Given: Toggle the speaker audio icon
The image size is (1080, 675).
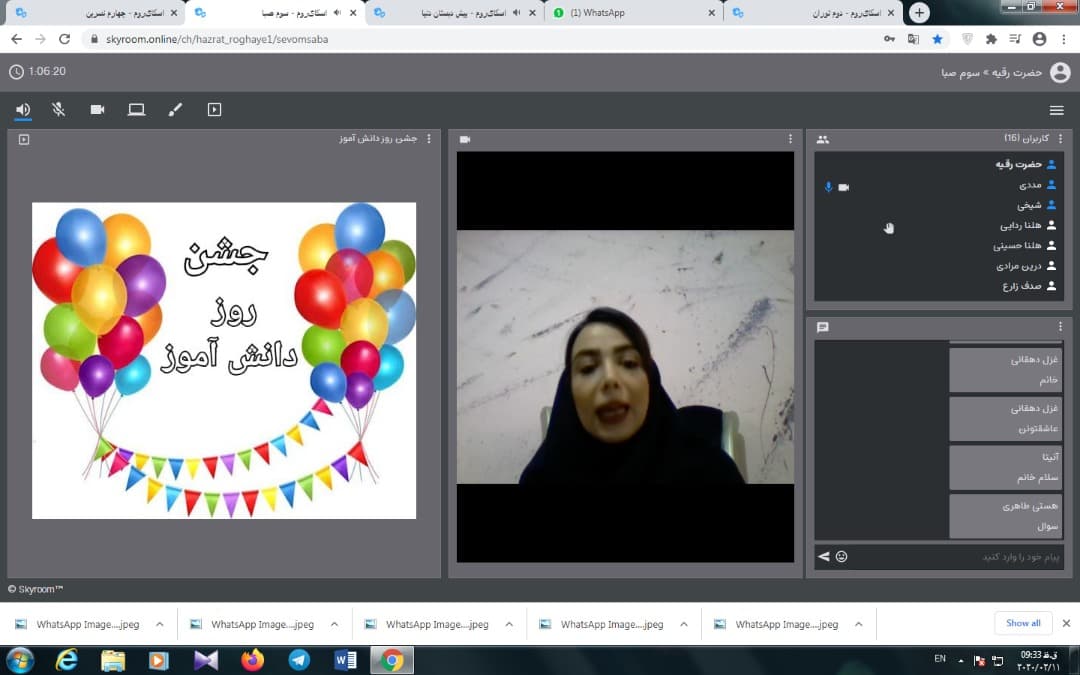Looking at the screenshot, I should pos(23,110).
